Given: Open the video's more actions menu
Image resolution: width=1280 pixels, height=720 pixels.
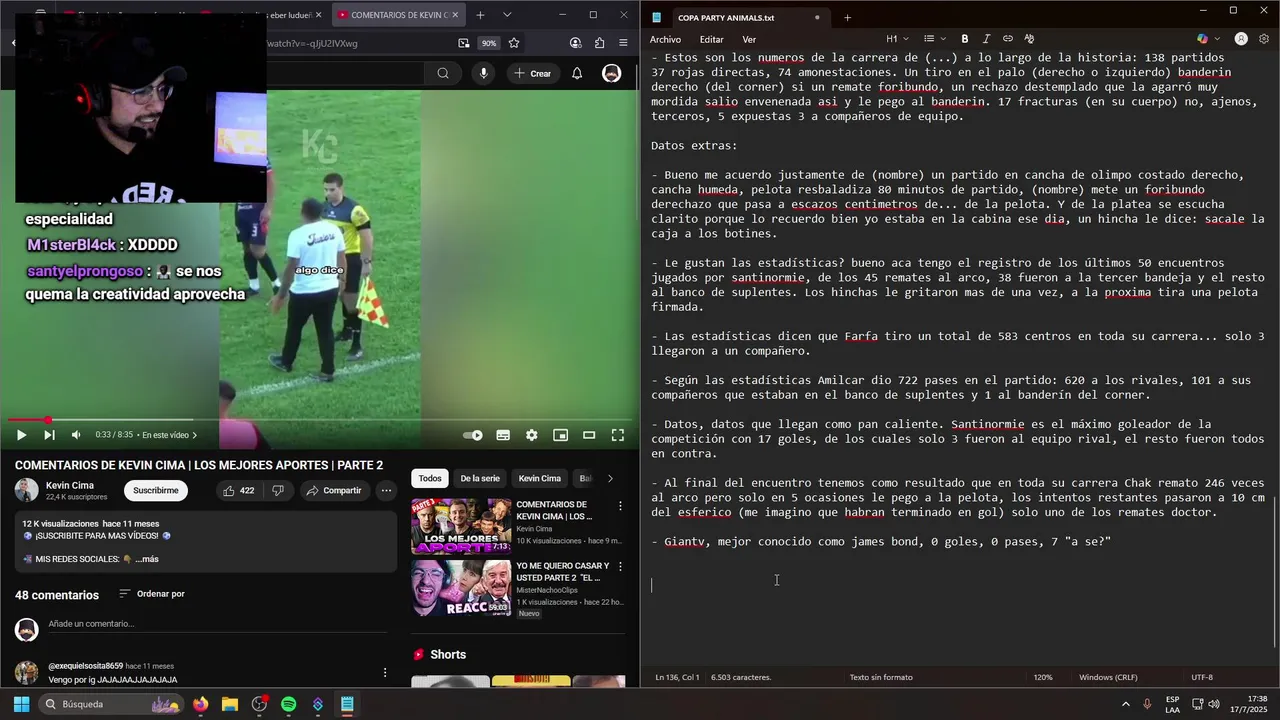Looking at the screenshot, I should (386, 490).
